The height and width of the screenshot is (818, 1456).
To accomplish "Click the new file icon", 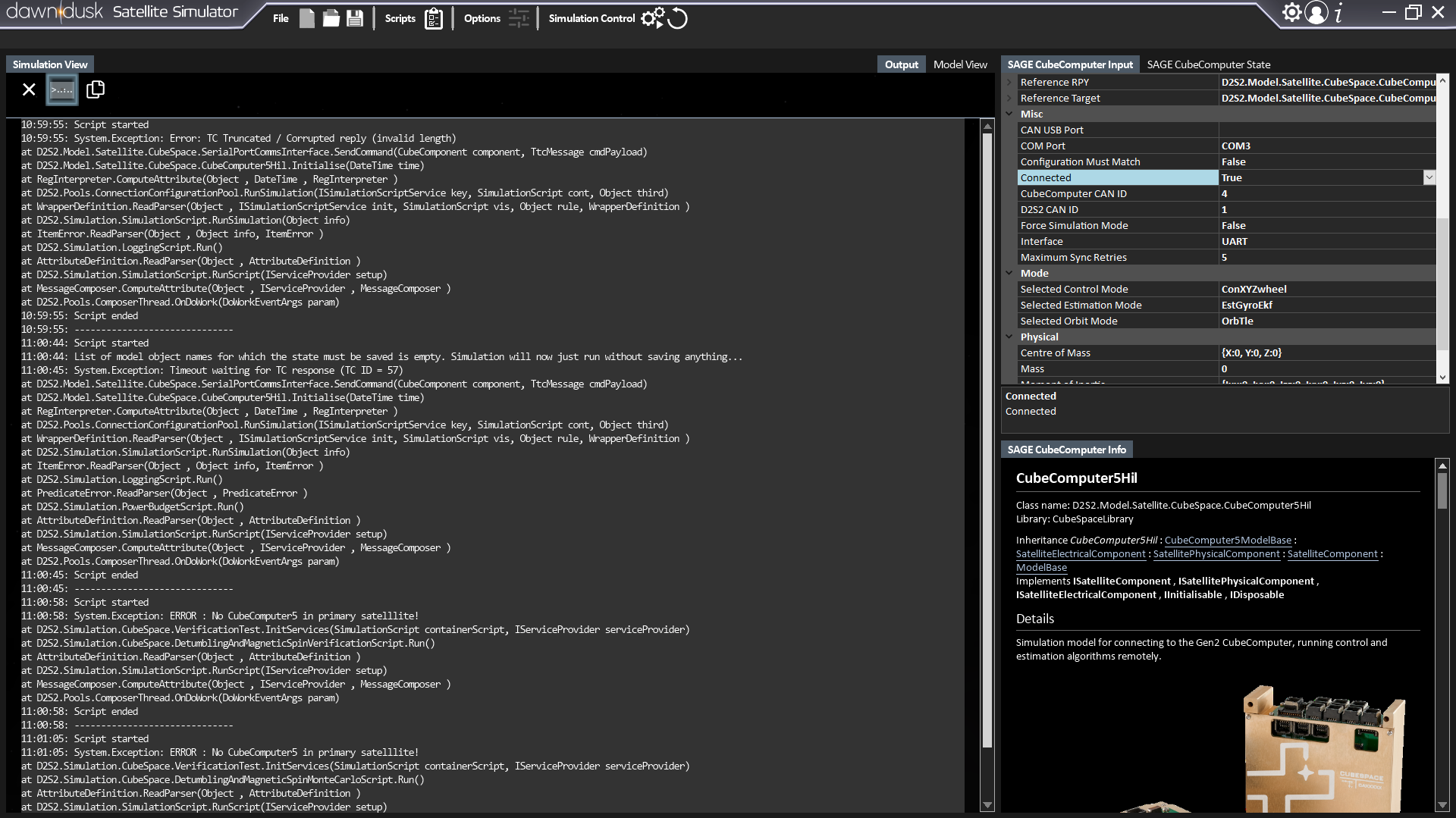I will (306, 18).
